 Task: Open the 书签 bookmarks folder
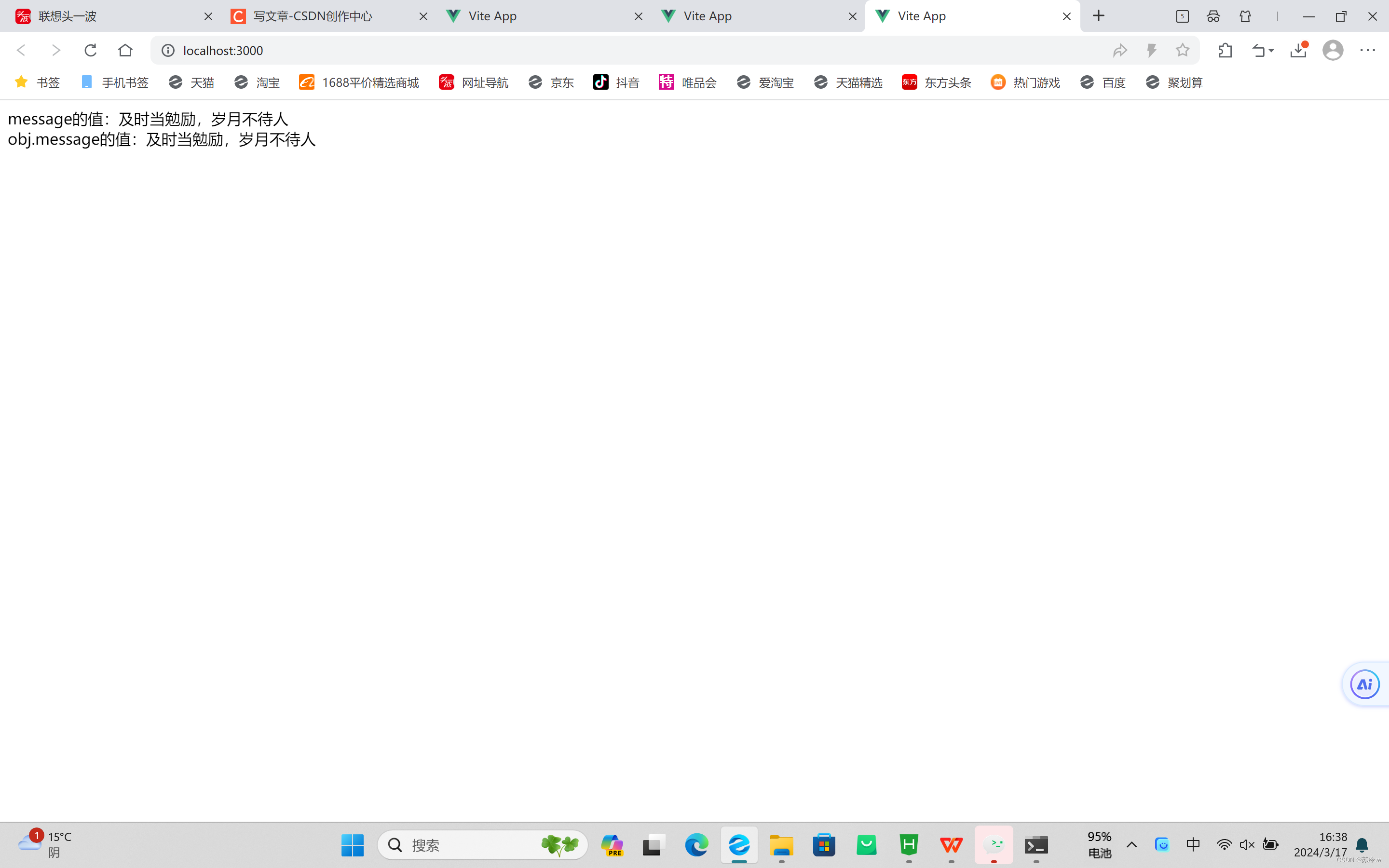(x=37, y=82)
